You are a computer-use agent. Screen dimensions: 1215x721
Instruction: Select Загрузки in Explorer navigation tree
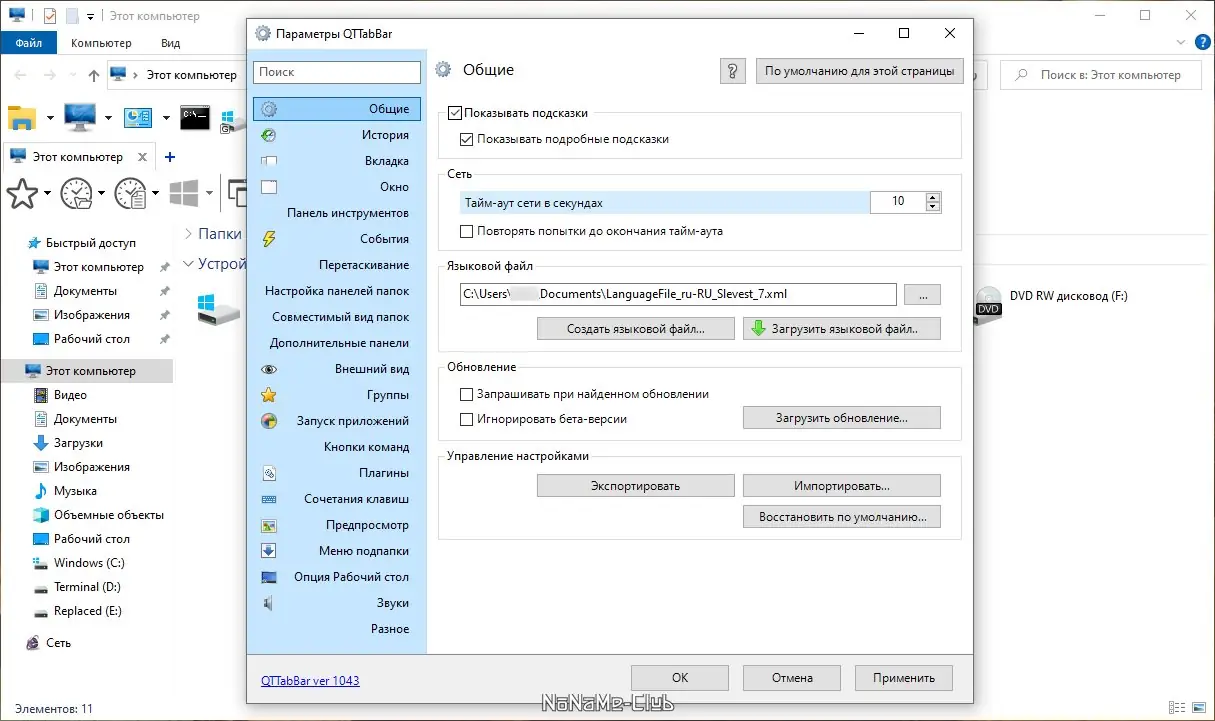pyautogui.click(x=78, y=443)
